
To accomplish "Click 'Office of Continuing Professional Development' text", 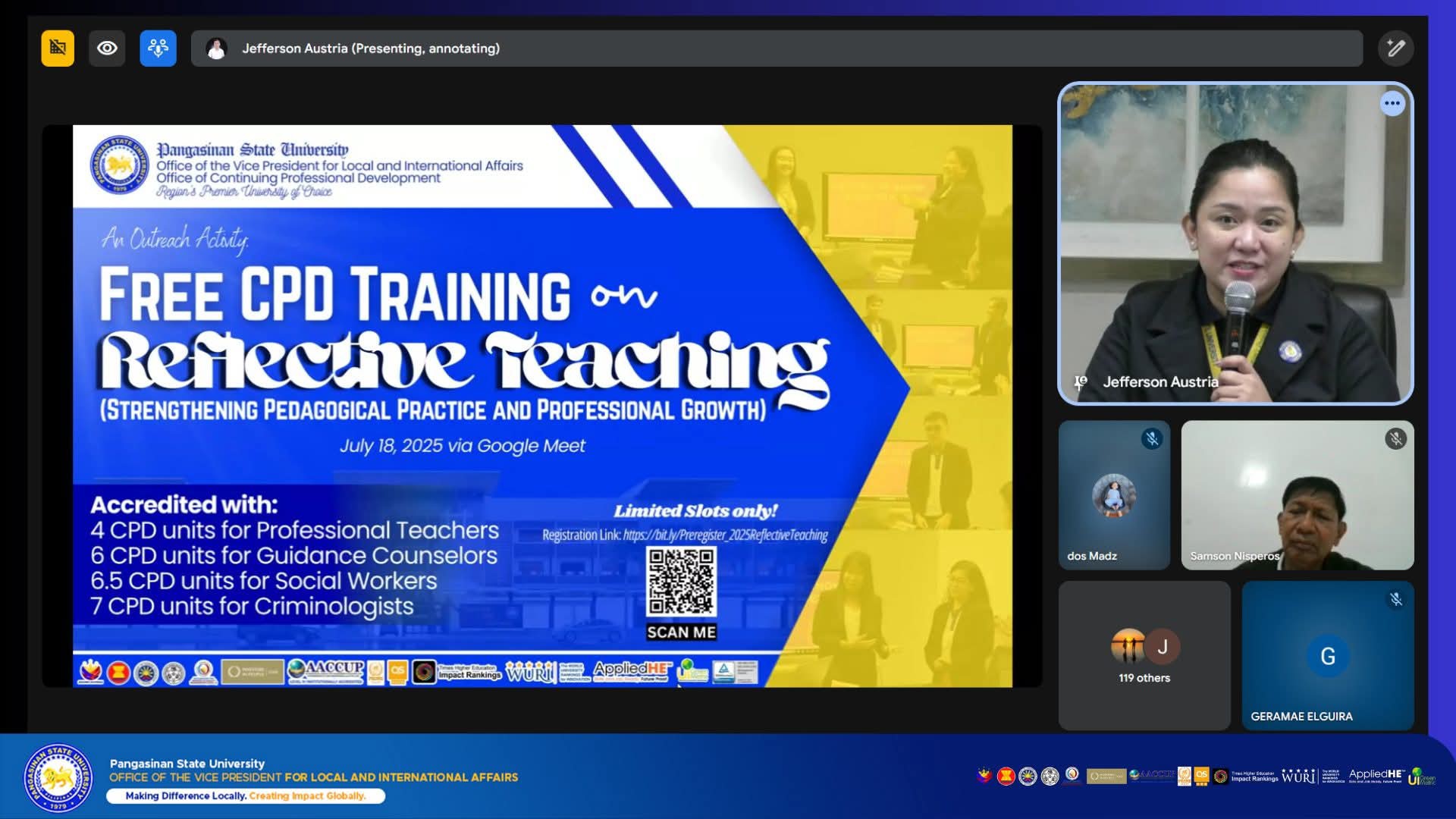I will tap(298, 178).
